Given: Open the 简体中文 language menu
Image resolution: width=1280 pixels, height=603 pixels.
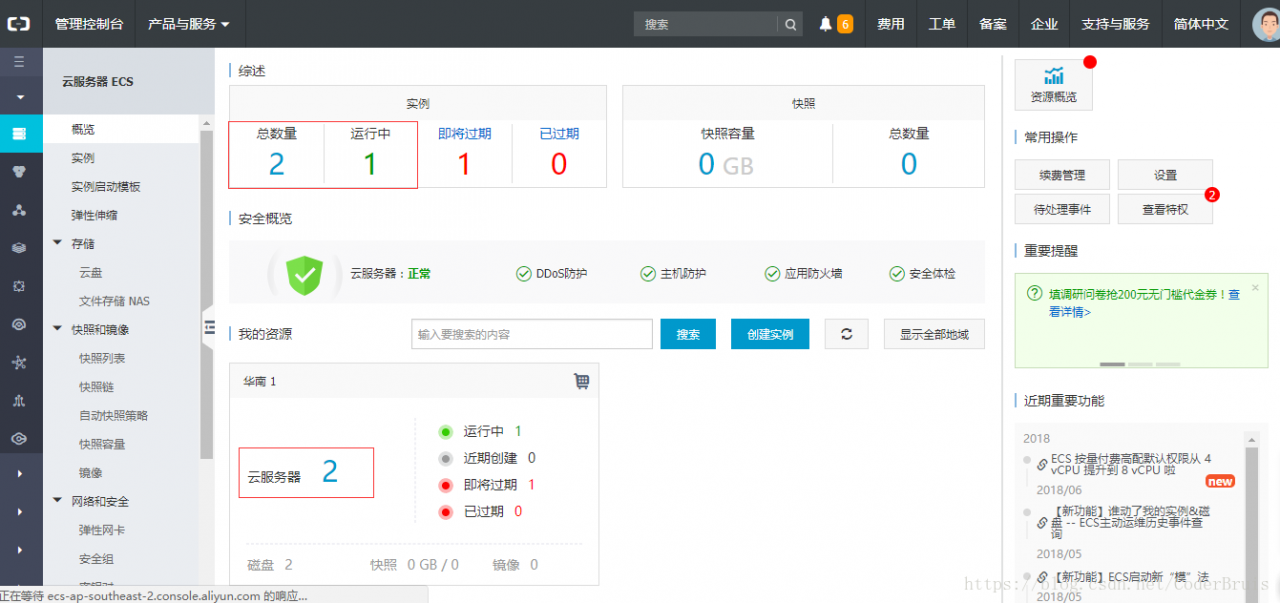Looking at the screenshot, I should point(1201,24).
